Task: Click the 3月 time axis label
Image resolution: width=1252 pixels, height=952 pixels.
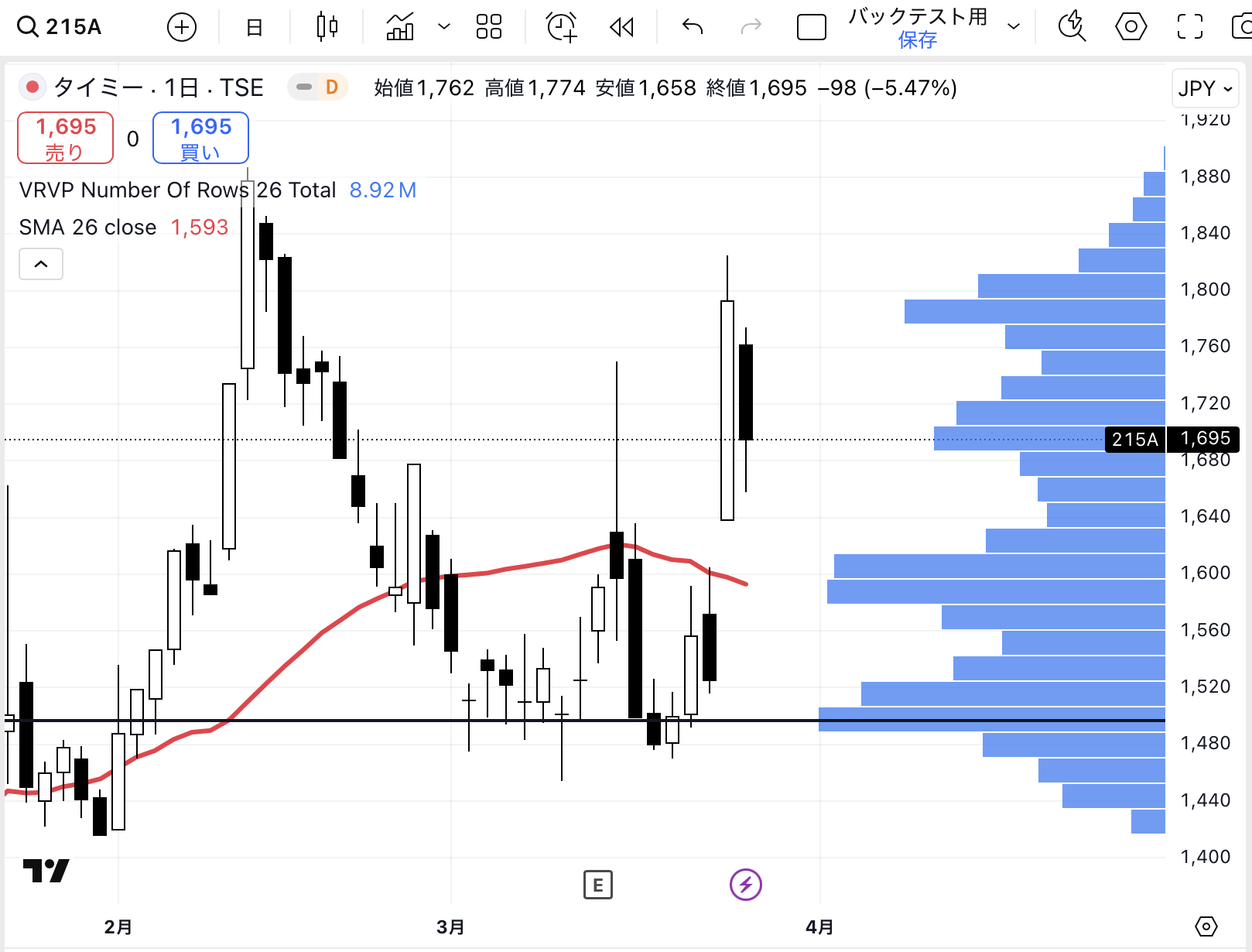Action: [450, 926]
